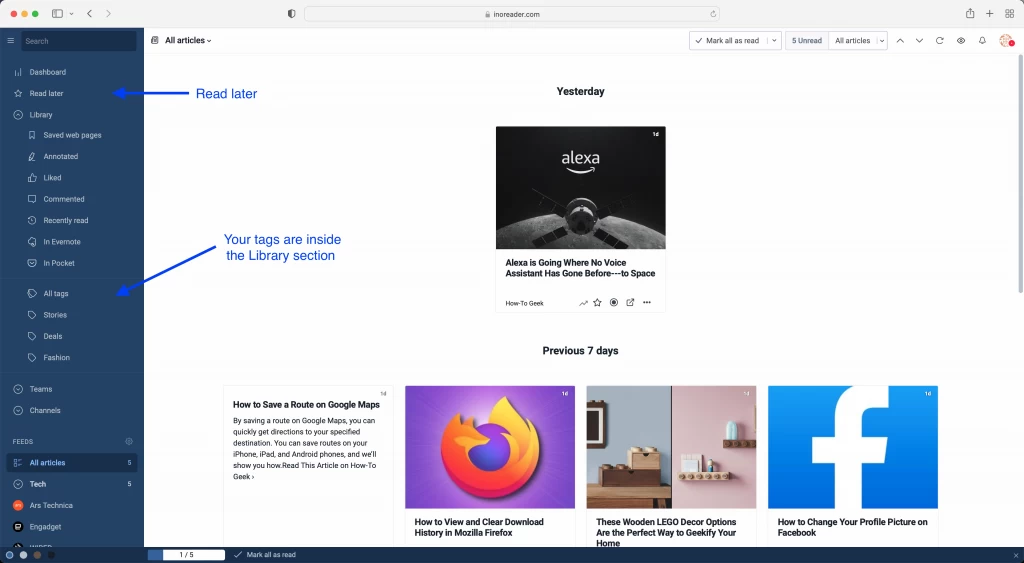Open Read later in the sidebar
This screenshot has height=563, width=1024.
(46, 93)
